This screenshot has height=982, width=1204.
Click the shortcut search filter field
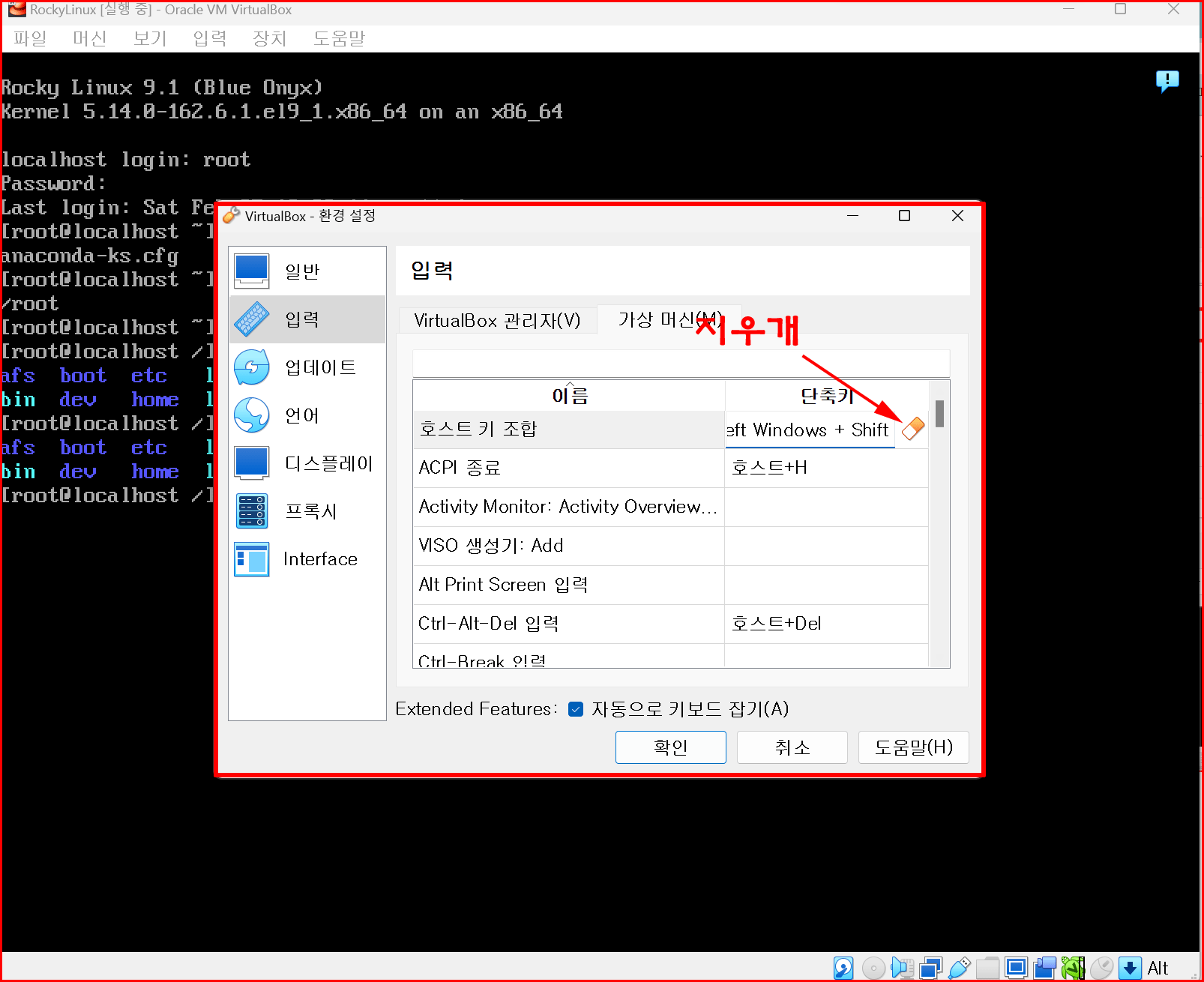[681, 364]
